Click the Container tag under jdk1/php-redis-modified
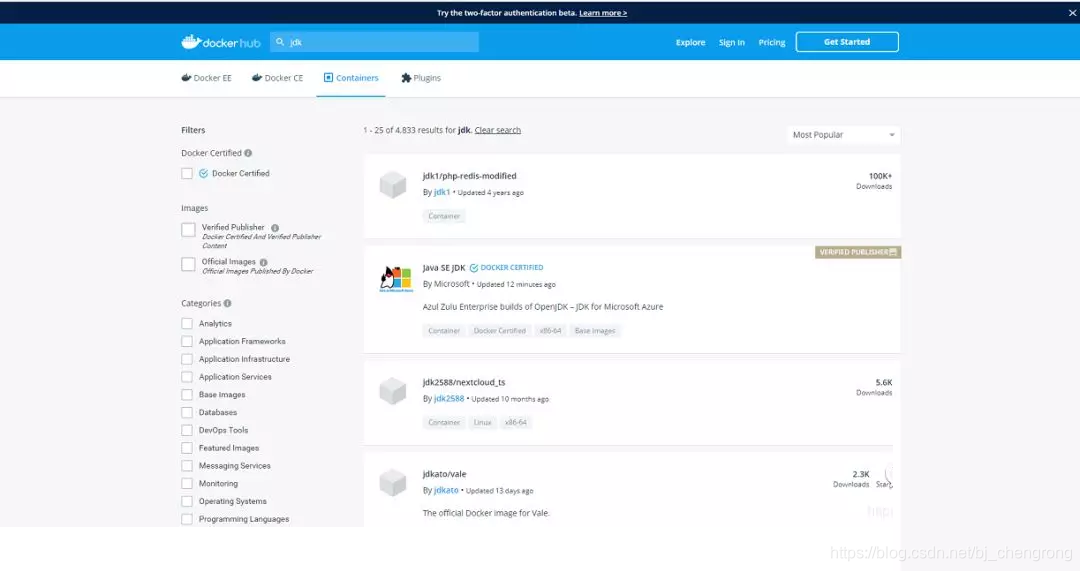The height and width of the screenshot is (571, 1081). pos(444,217)
